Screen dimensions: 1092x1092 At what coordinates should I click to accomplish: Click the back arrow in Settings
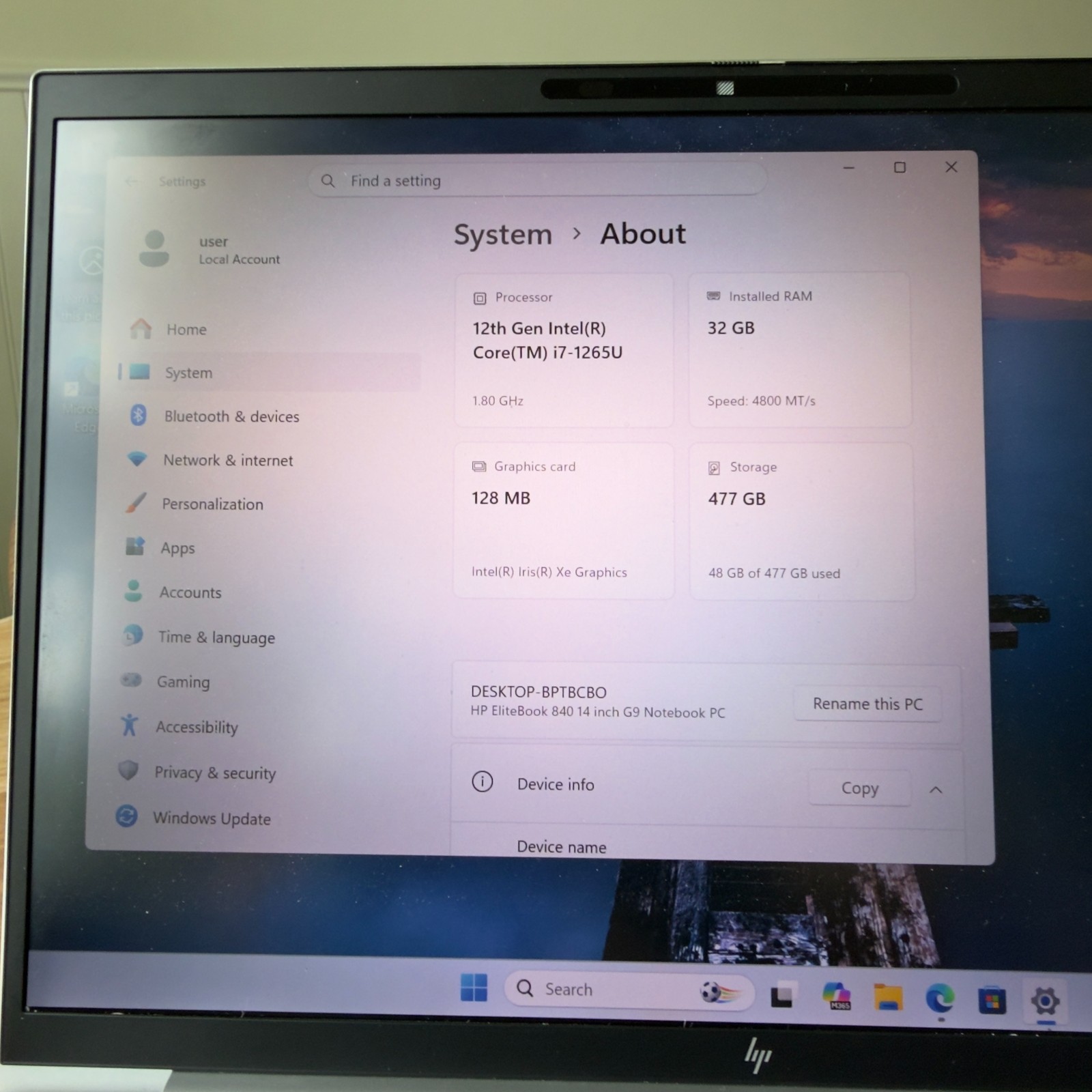point(132,182)
